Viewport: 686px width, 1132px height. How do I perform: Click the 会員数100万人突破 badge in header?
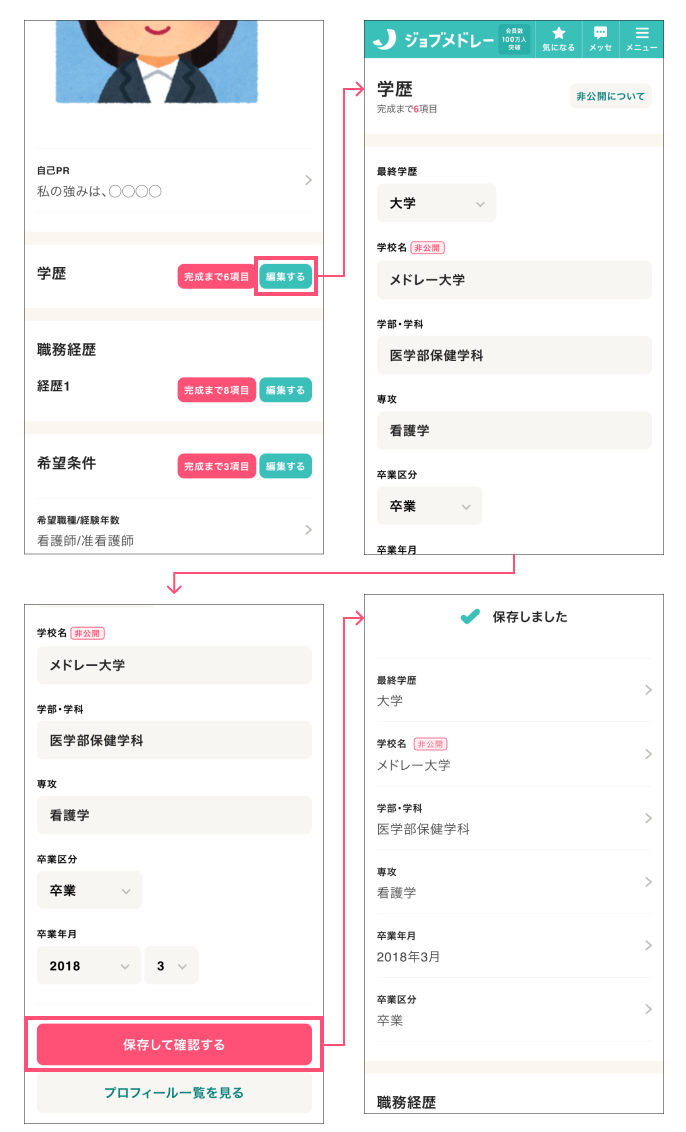pos(515,39)
